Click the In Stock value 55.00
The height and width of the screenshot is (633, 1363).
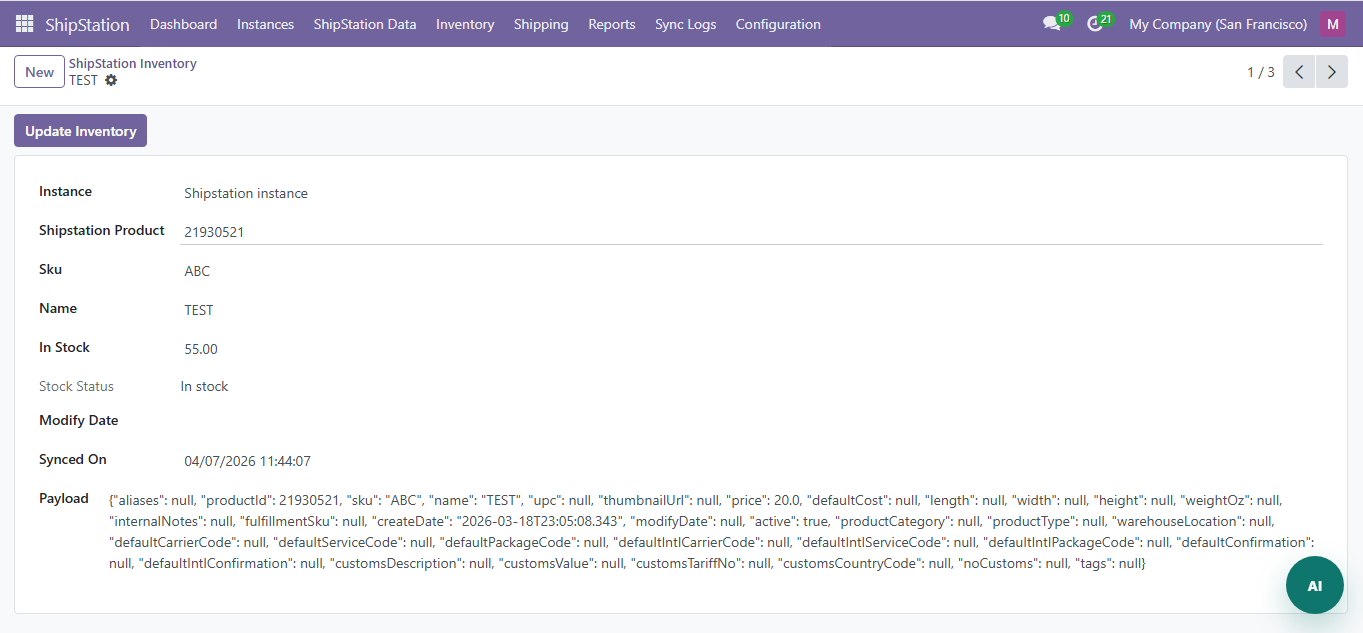tap(201, 349)
